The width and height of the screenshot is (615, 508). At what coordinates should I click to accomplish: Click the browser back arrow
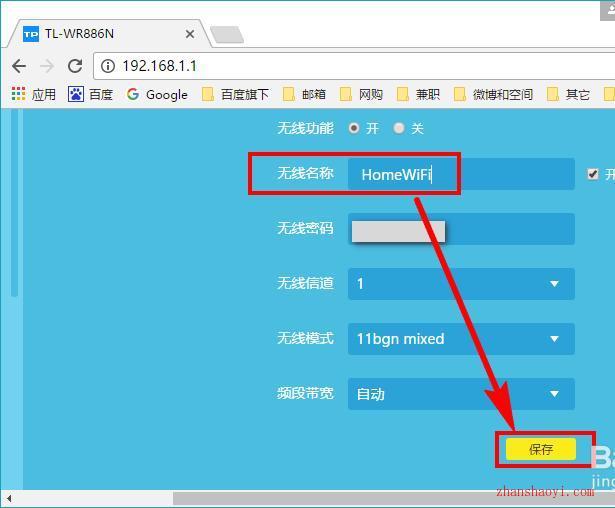[19, 66]
